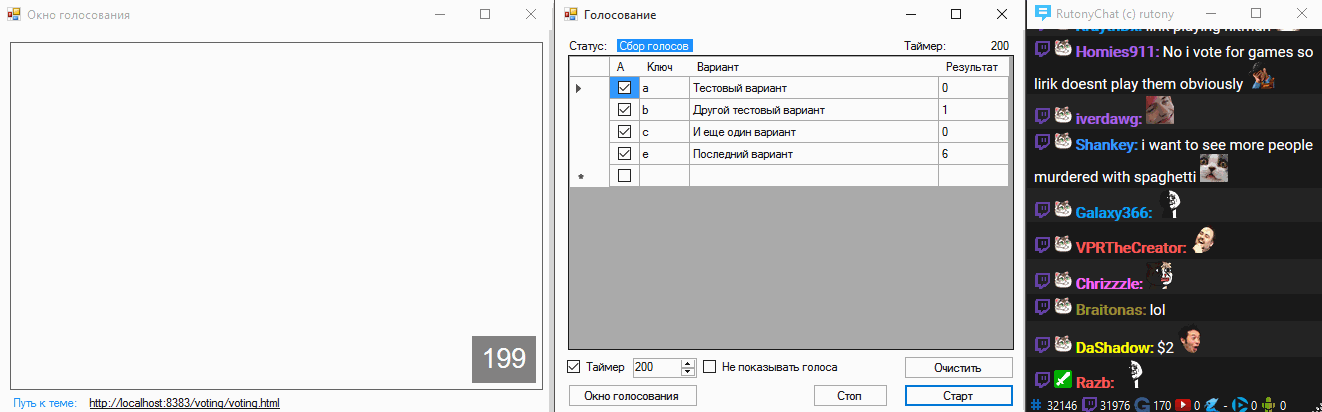Click green android-style icon in status bar
The height and width of the screenshot is (412, 1322).
tap(1269, 404)
